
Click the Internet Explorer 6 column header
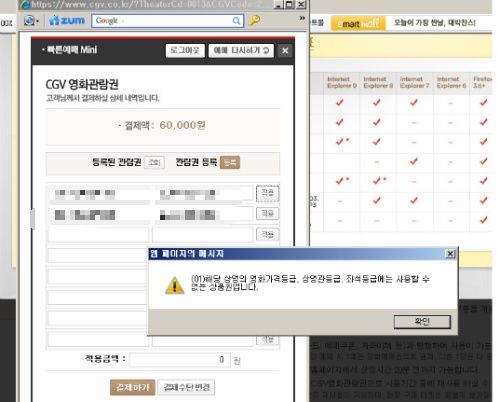click(x=451, y=82)
